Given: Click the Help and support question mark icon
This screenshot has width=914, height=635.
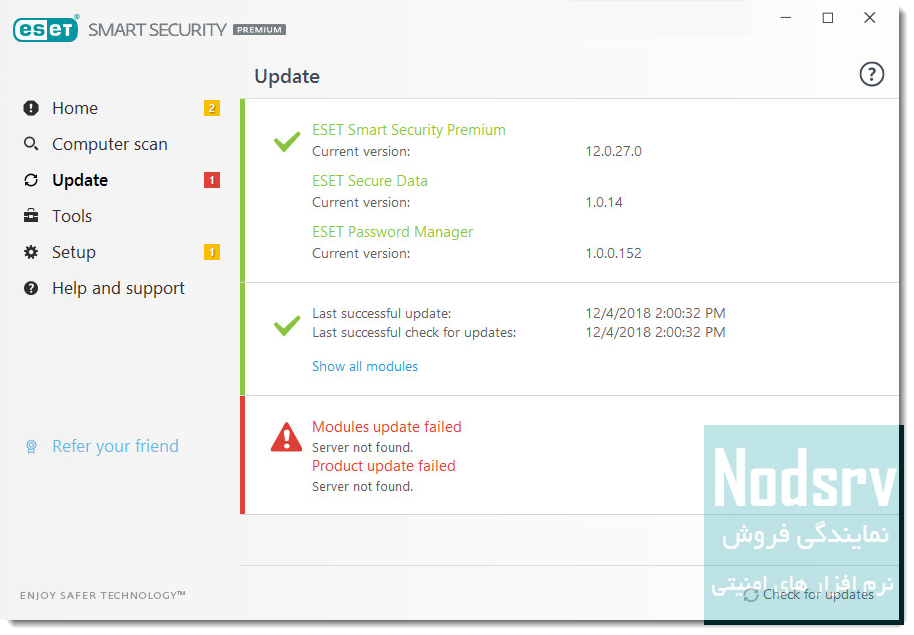Looking at the screenshot, I should (x=30, y=288).
